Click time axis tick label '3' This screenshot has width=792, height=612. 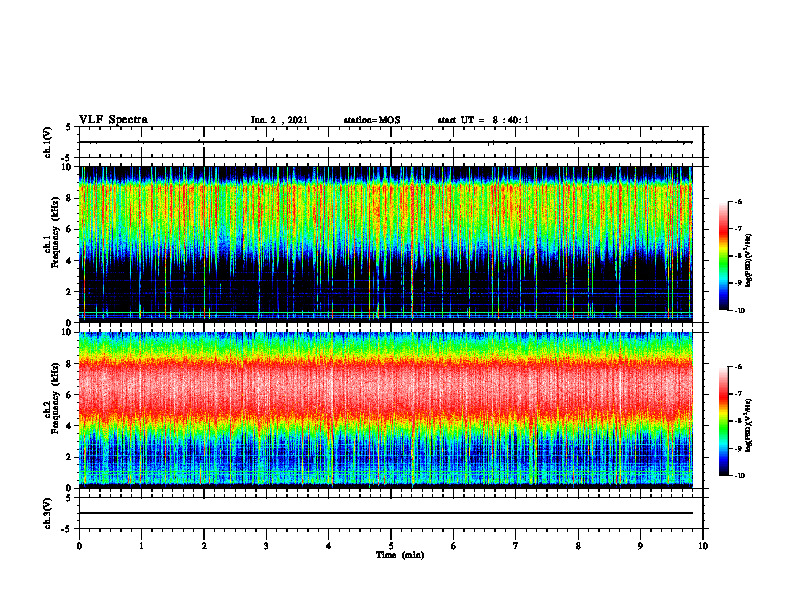[x=266, y=546]
